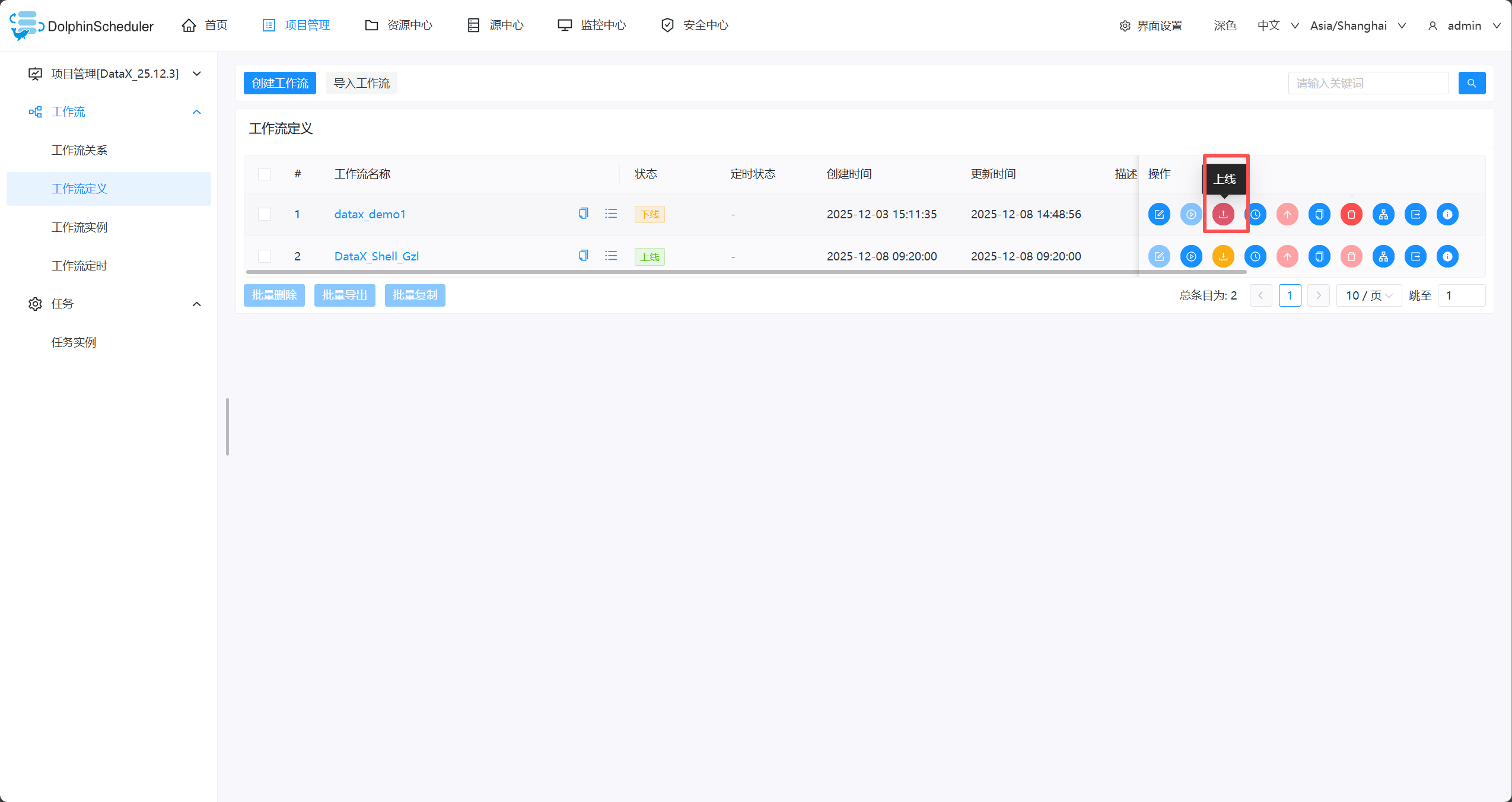
Task: Run the DataX_Shell_Gzl workflow
Action: click(x=1190, y=256)
